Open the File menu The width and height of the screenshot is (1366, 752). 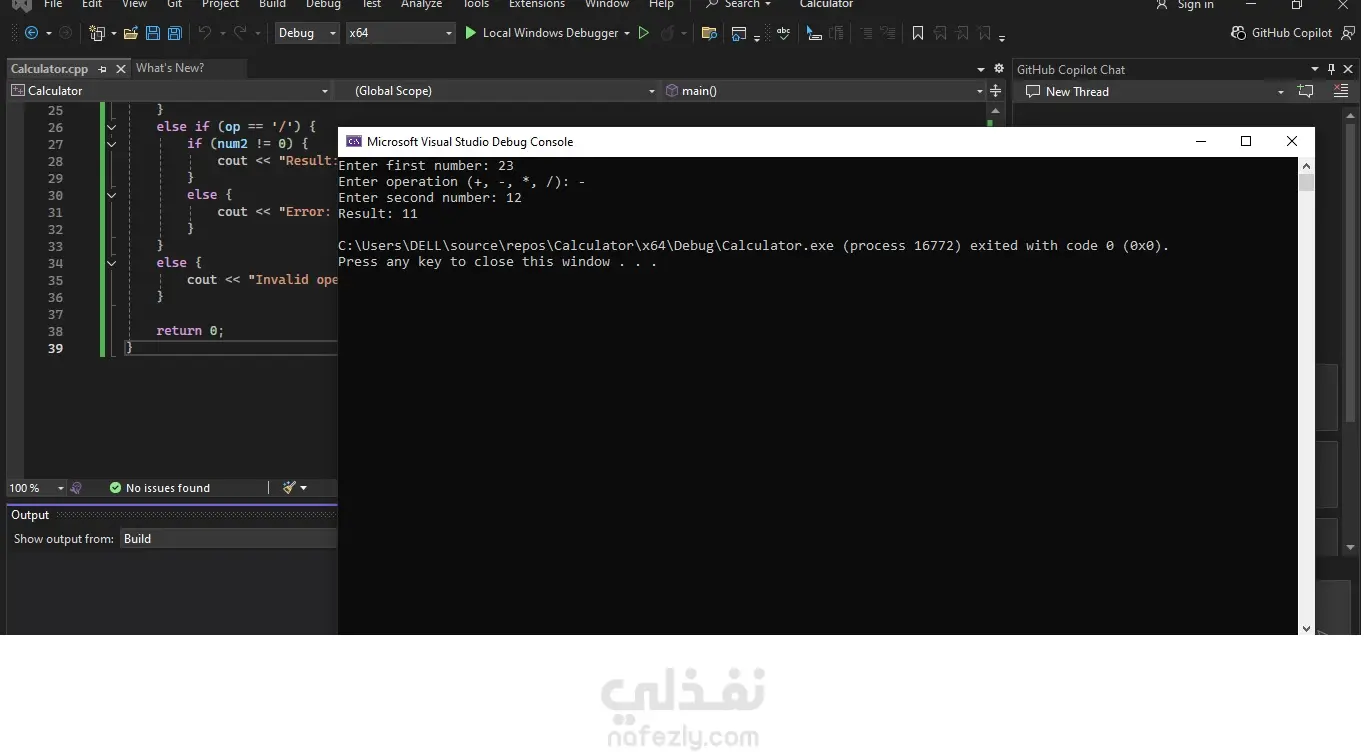pos(52,4)
